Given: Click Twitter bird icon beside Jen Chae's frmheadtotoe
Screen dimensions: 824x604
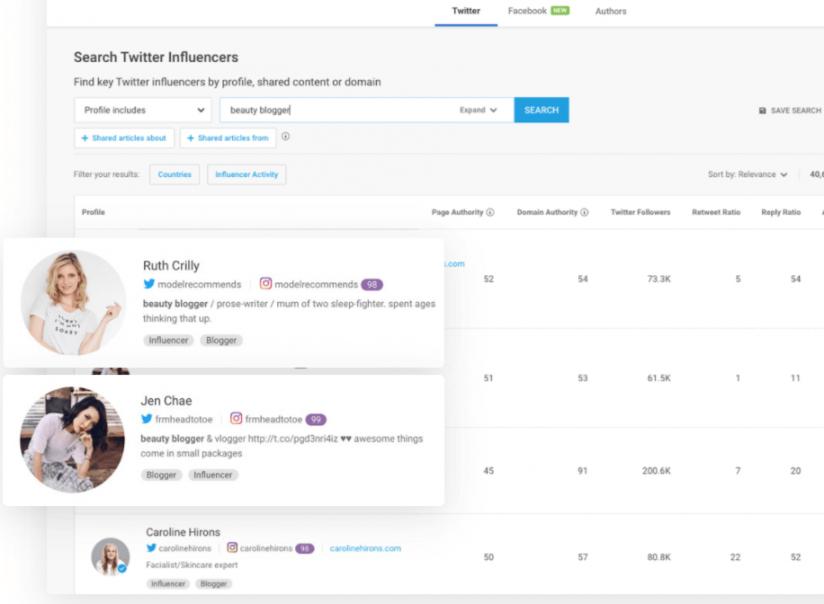Looking at the screenshot, I should (x=147, y=419).
